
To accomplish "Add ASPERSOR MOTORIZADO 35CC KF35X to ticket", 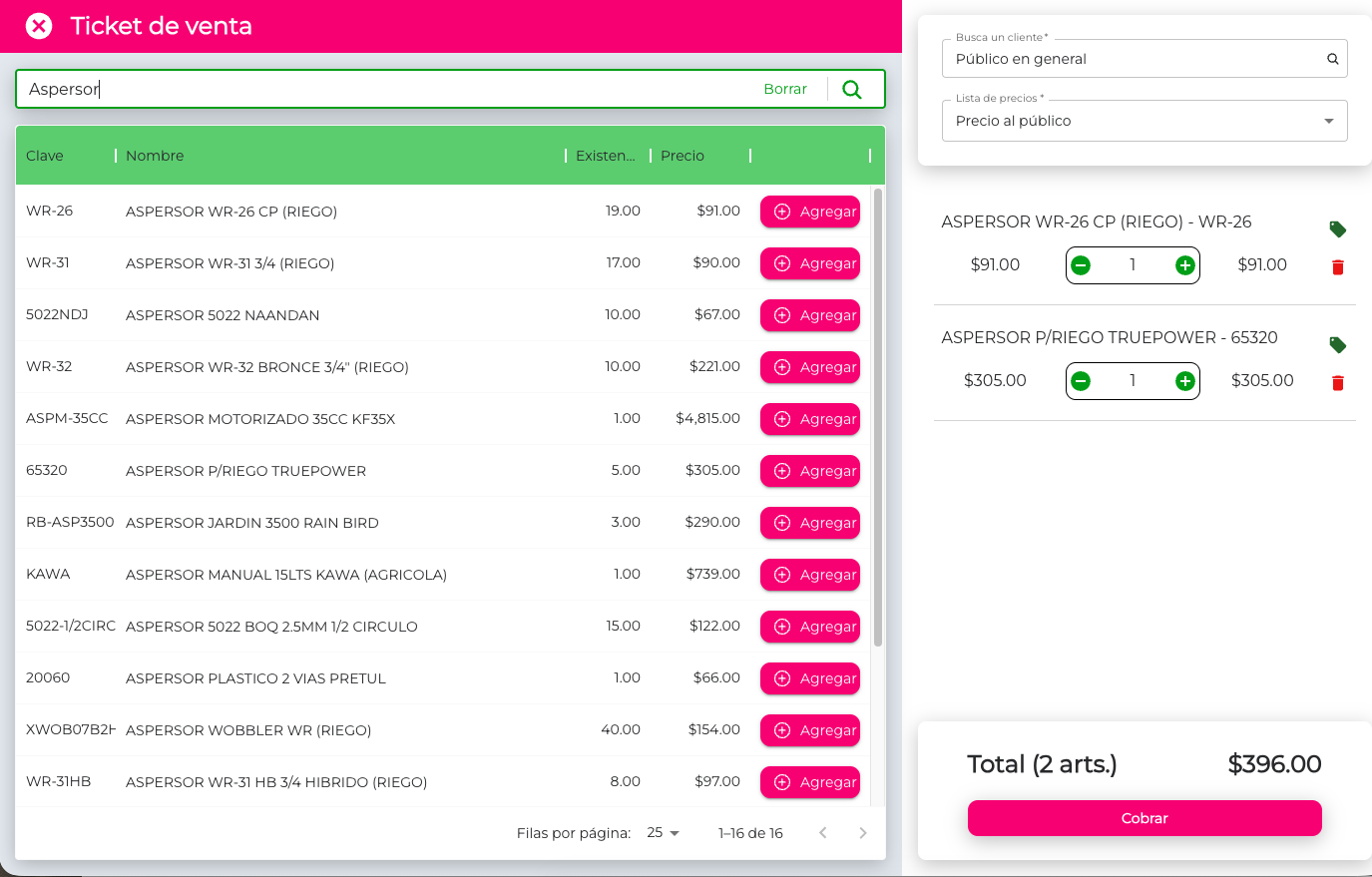I will pos(810,419).
